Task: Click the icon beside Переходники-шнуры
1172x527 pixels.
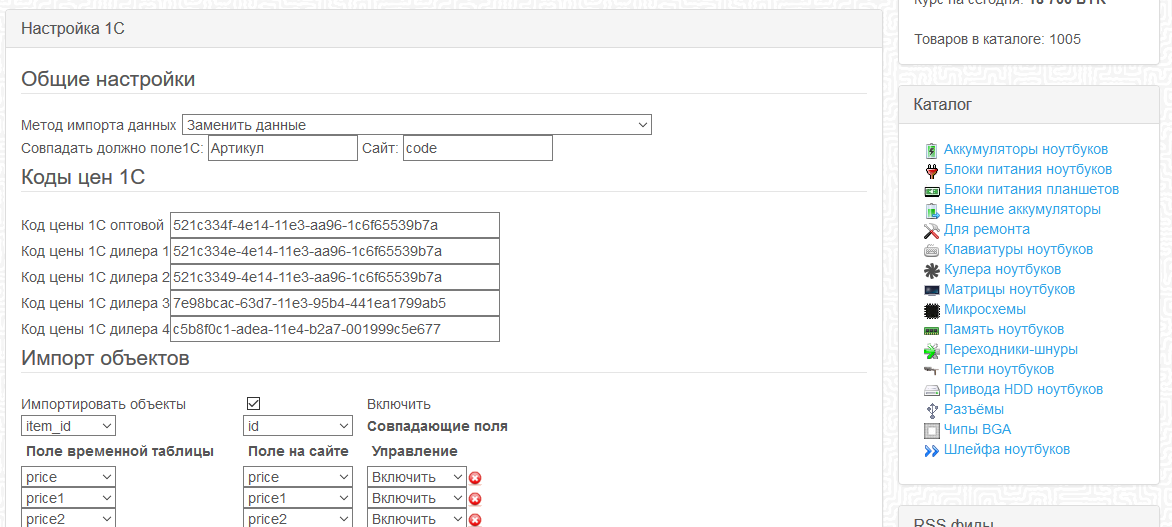Action: [931, 350]
